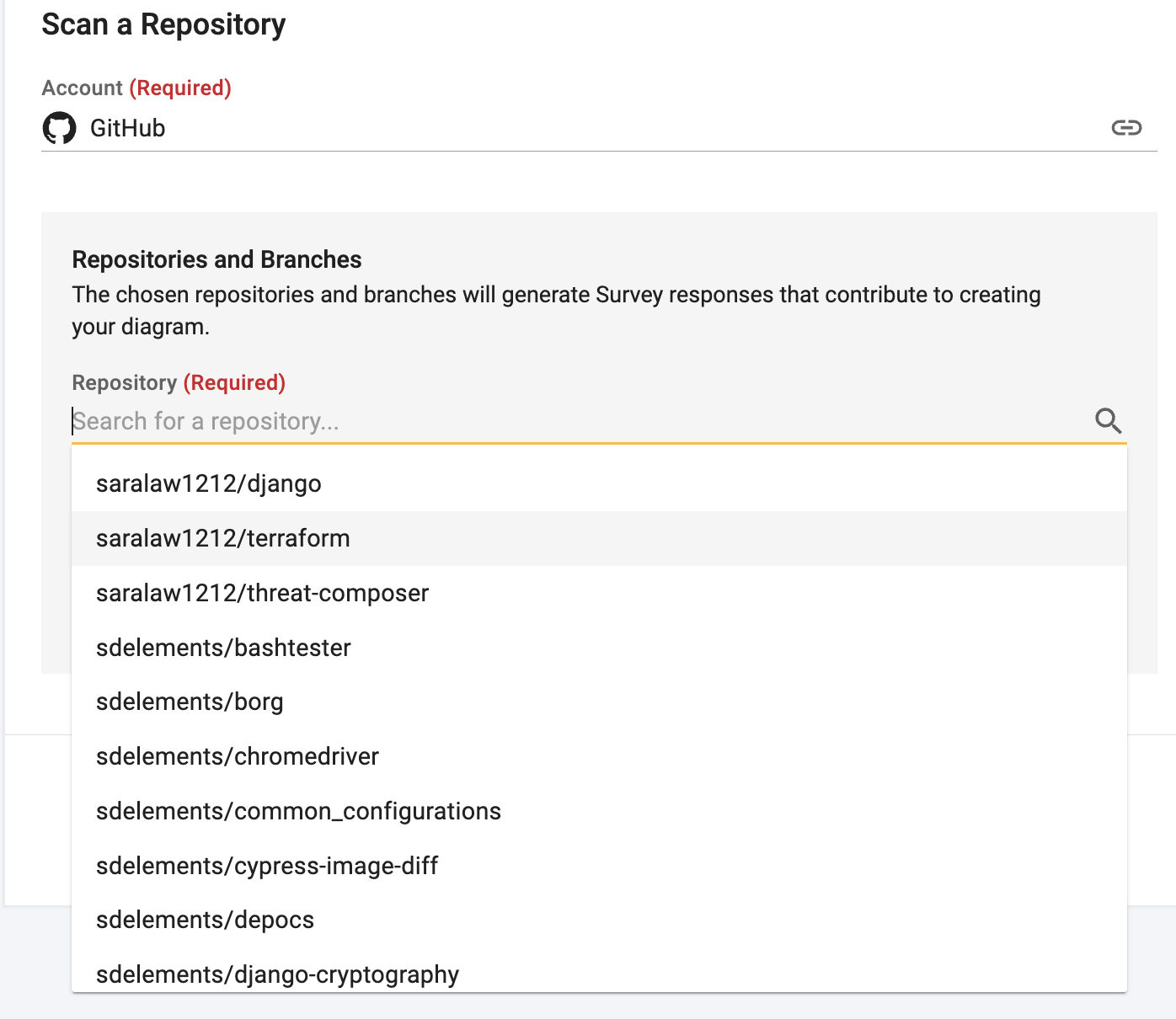Select saralaw1212/django from the list
The image size is (1176, 1019).
pos(599,484)
